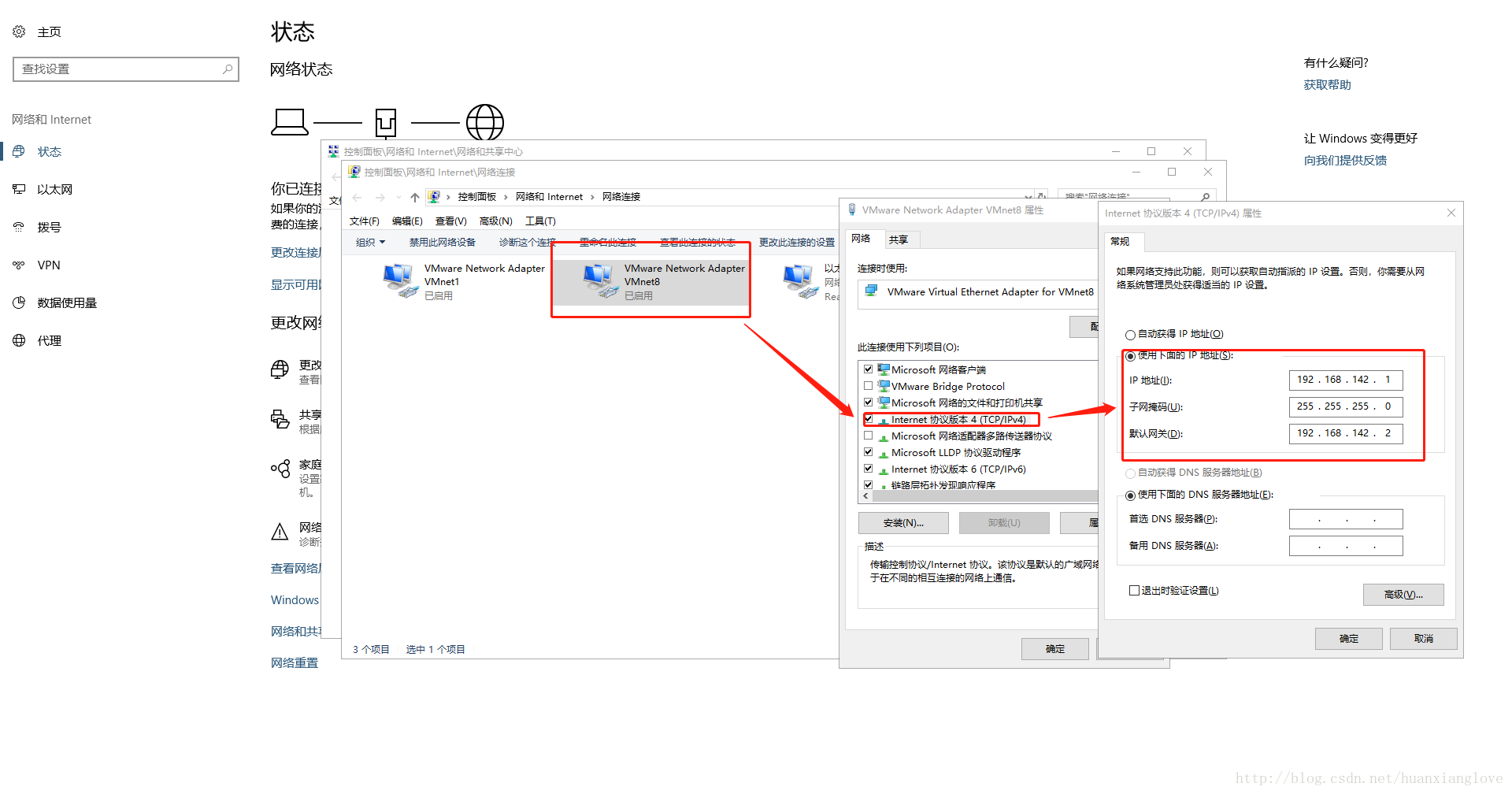This screenshot has width=1512, height=794.
Task: Select 使用下面的 DNS 服务器地址 radio button
Action: (1130, 495)
